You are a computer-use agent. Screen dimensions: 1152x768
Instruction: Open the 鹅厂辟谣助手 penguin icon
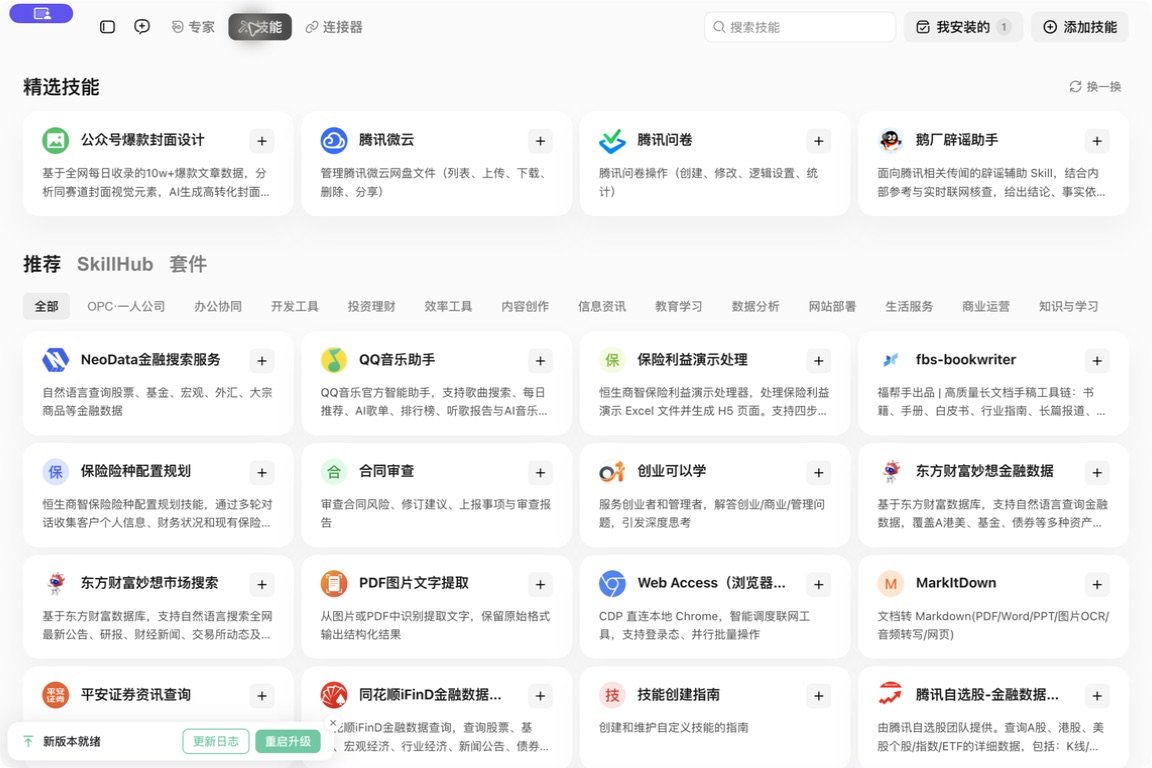click(x=890, y=140)
